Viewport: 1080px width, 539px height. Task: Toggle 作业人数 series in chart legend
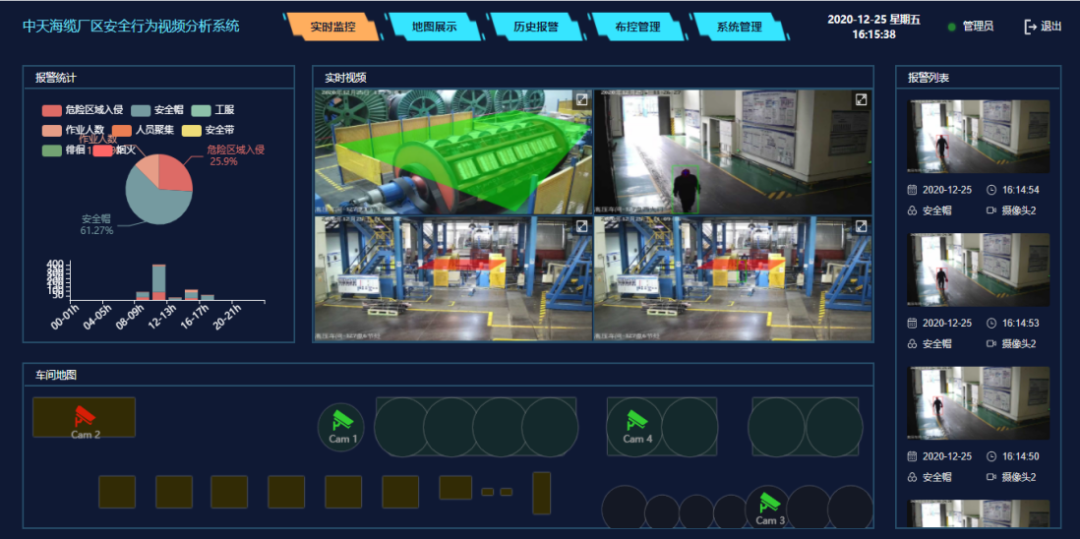click(x=72, y=130)
